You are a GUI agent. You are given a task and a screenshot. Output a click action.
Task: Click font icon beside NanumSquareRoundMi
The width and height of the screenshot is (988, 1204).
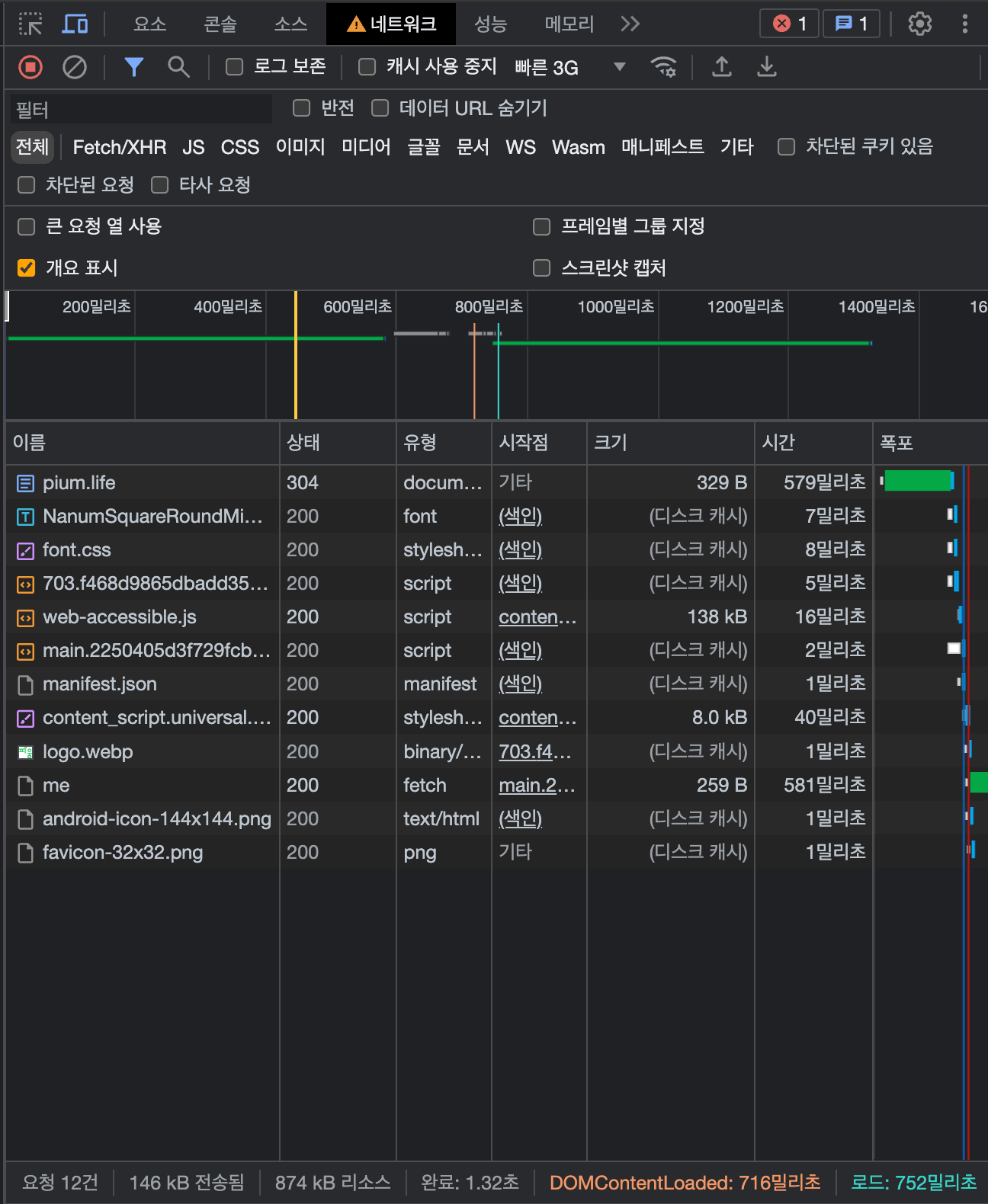(25, 517)
